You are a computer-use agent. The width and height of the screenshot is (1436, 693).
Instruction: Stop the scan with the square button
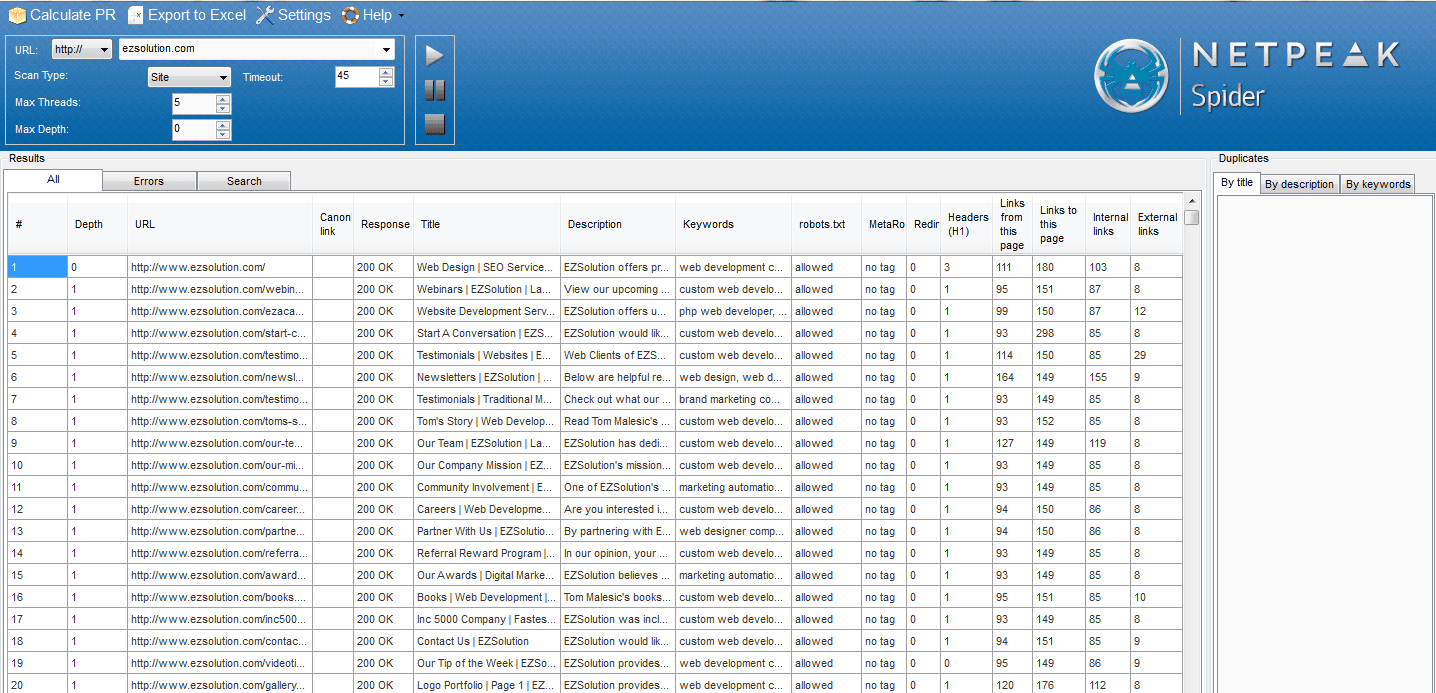click(x=434, y=125)
